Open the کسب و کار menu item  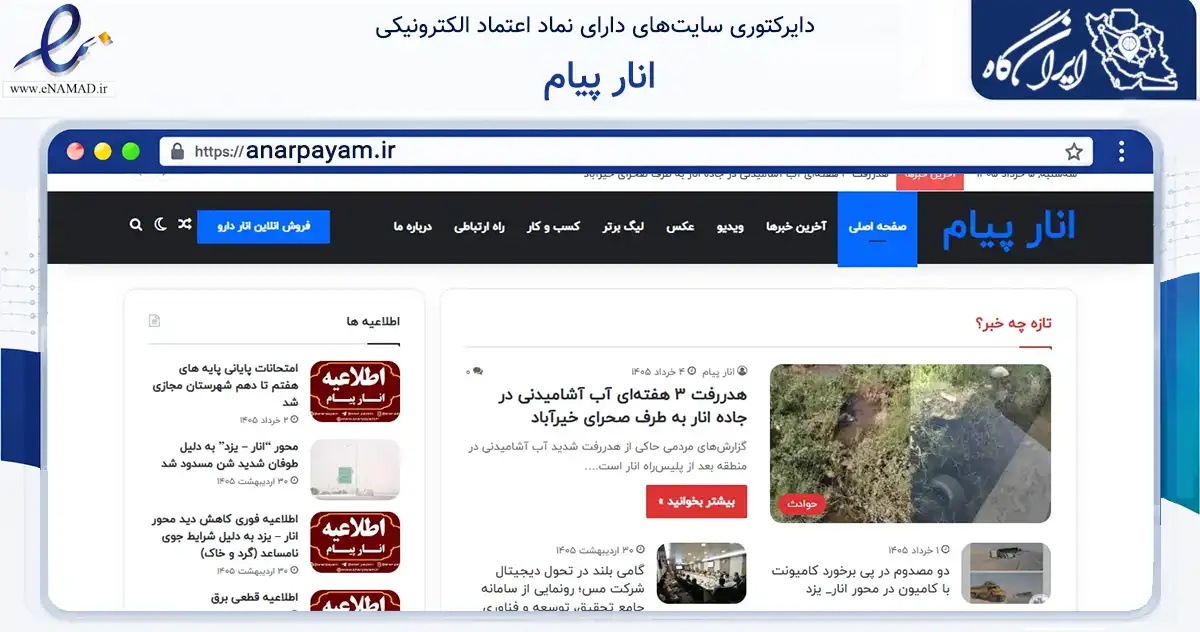(x=554, y=227)
